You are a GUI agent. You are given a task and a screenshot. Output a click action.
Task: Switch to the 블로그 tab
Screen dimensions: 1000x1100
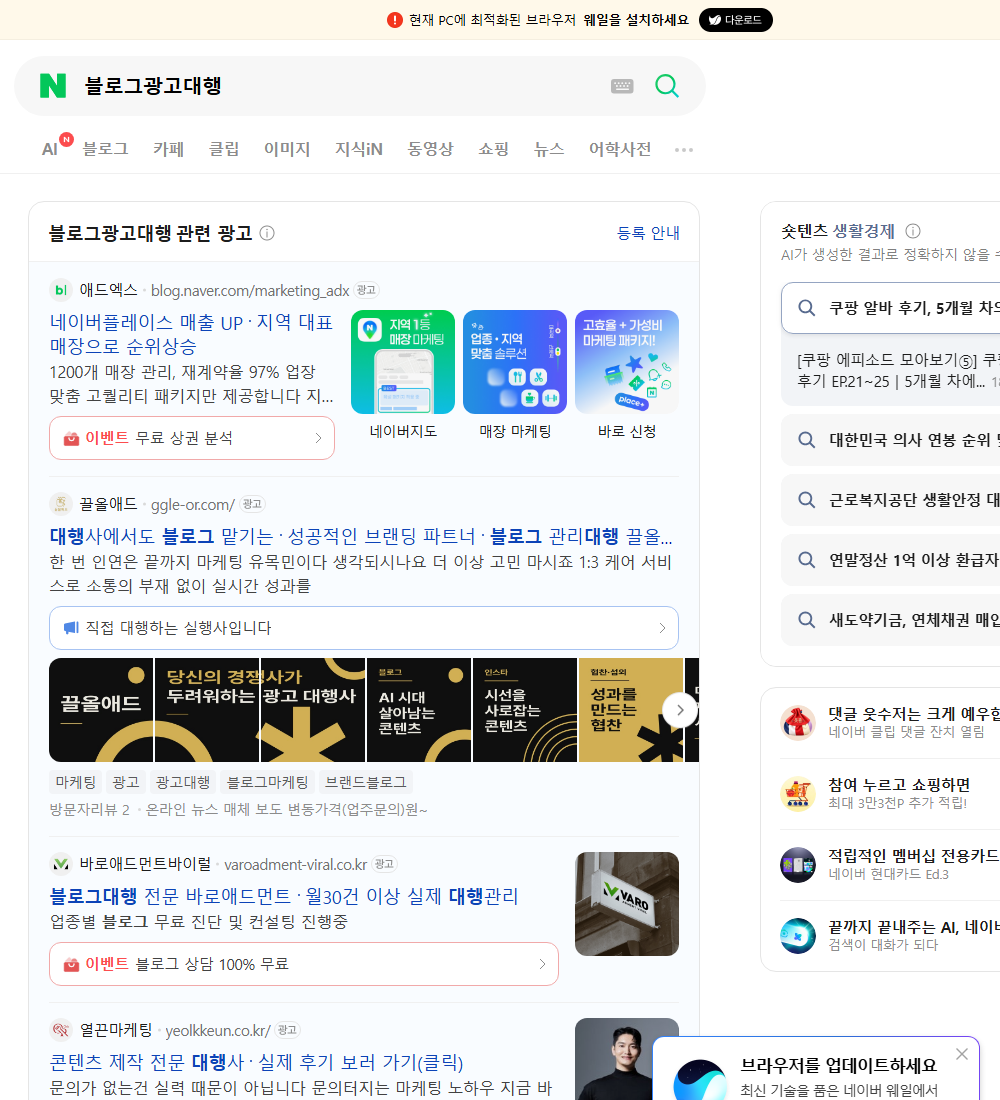(105, 149)
